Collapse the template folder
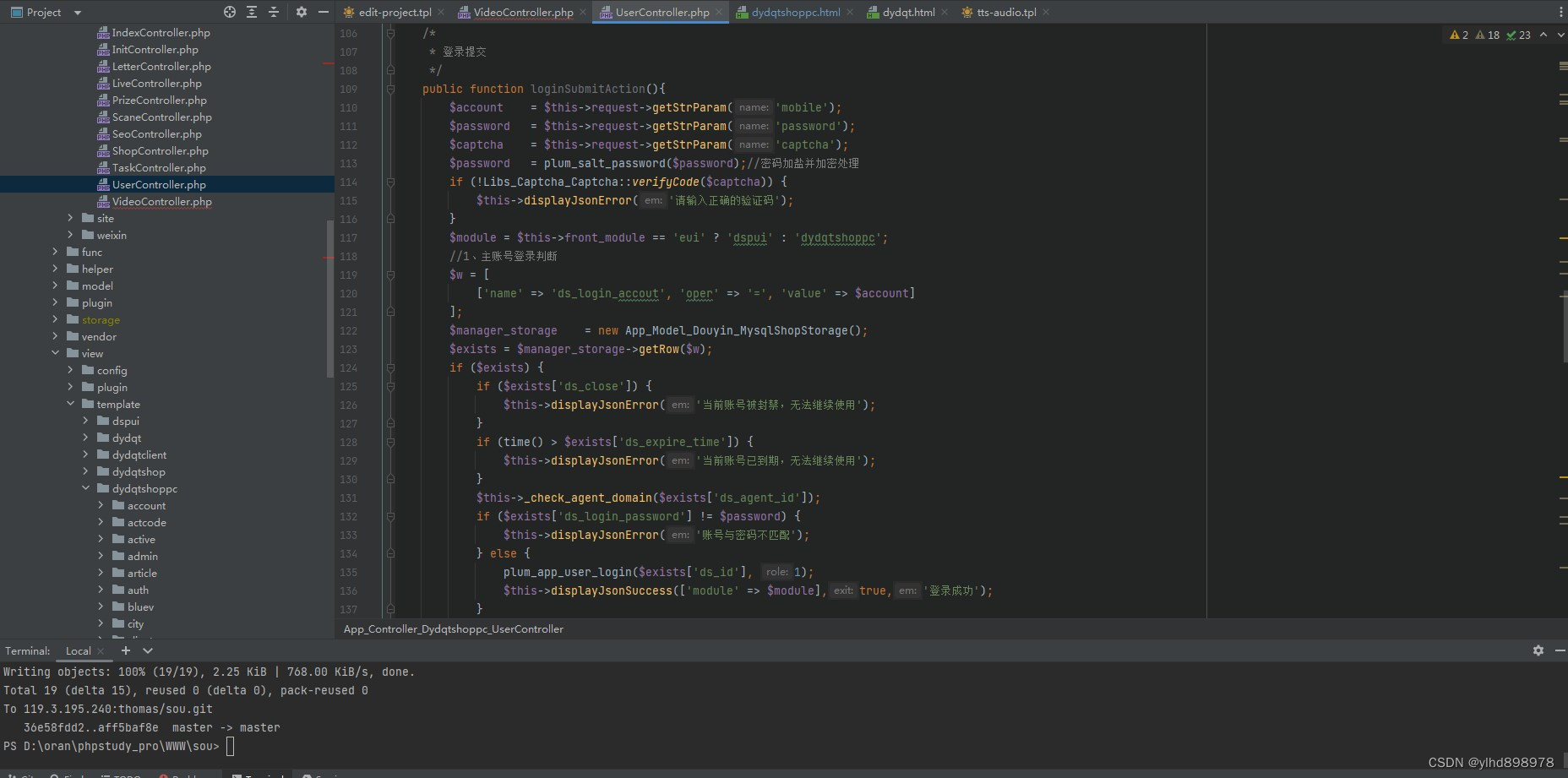The image size is (1568, 778). coord(70,404)
